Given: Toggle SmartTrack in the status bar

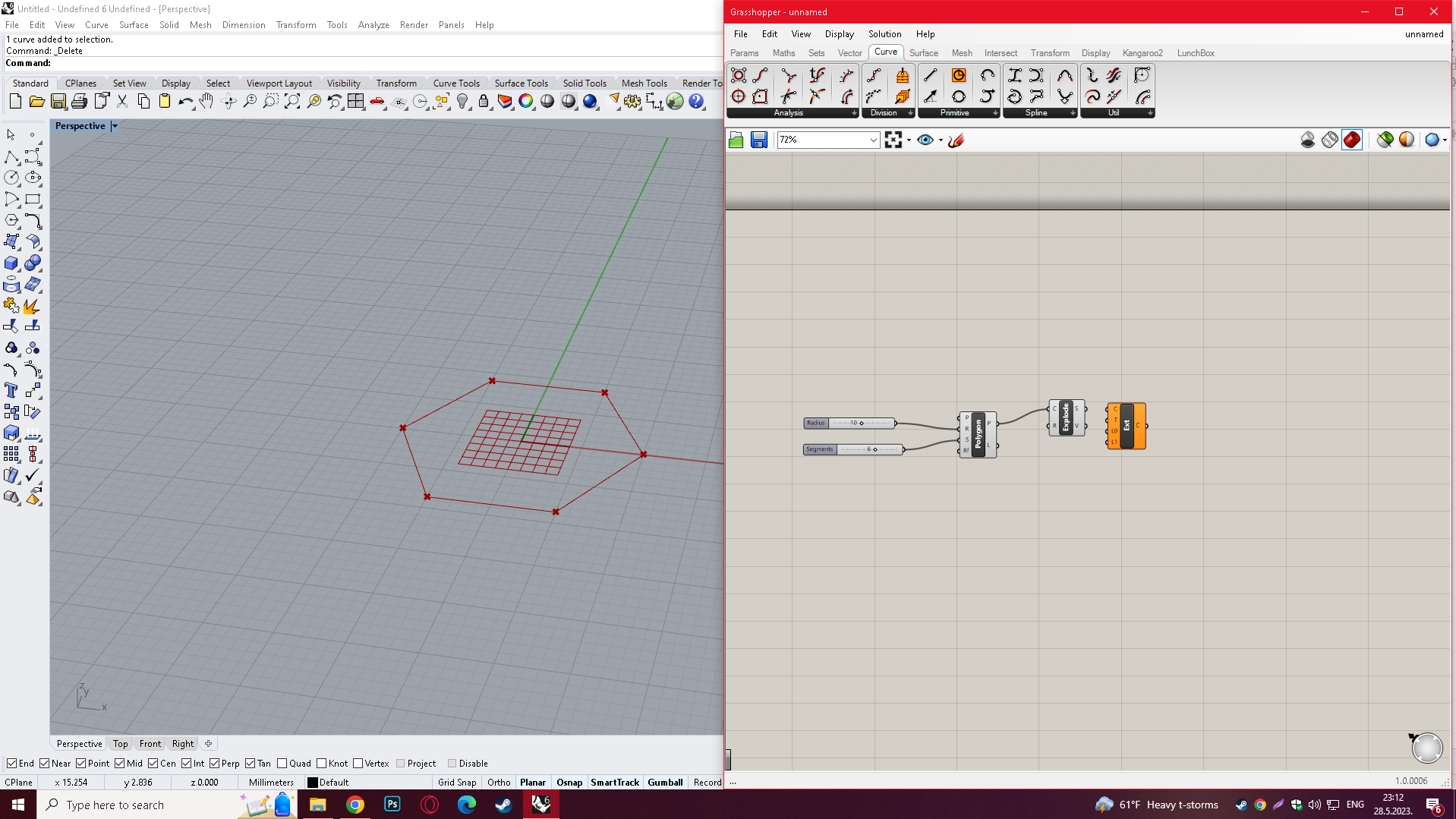Looking at the screenshot, I should [x=615, y=783].
